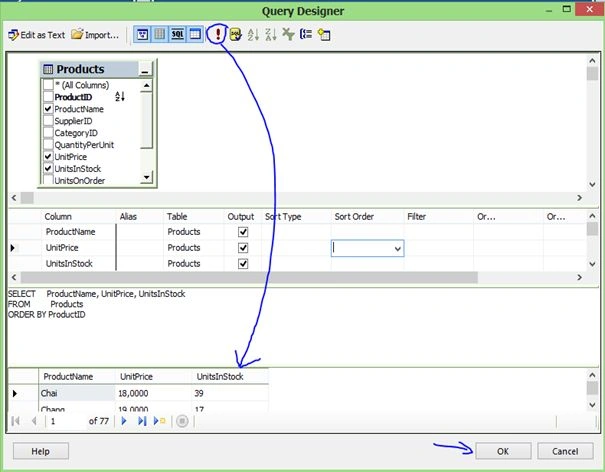Click the Verify SQL icon

(x=235, y=34)
